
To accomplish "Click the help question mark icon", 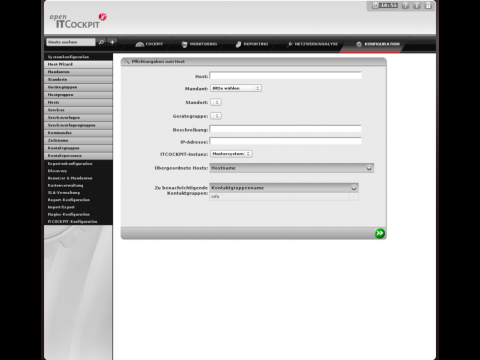I will pos(405,5).
